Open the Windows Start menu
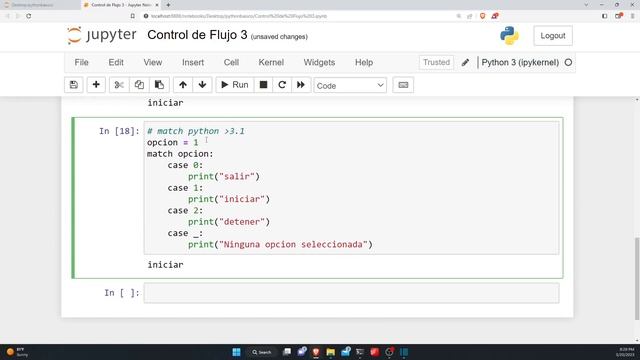Viewport: 640px width, 360px height. point(236,352)
